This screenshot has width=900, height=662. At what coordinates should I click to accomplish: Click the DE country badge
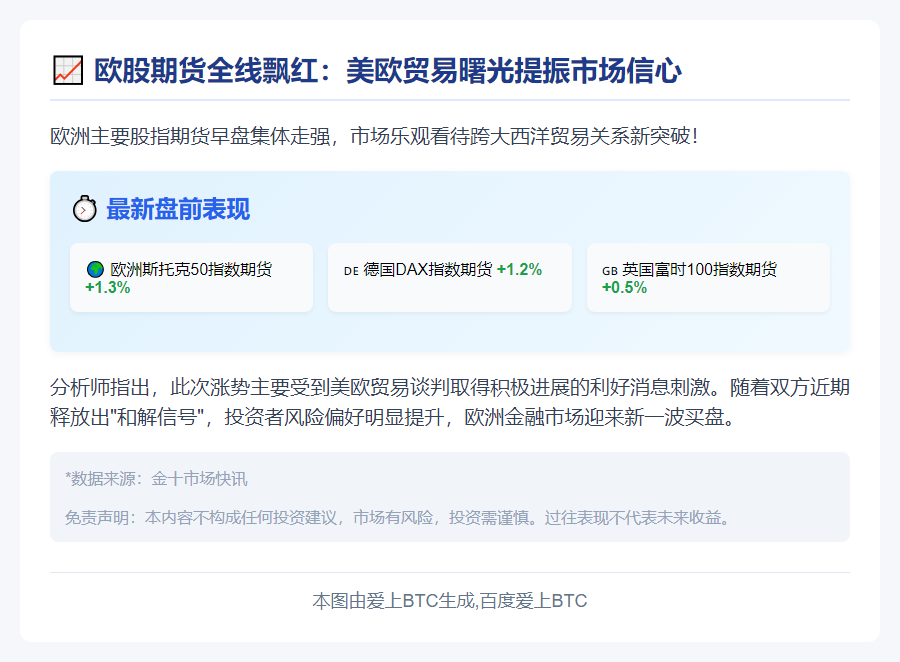coord(350,270)
